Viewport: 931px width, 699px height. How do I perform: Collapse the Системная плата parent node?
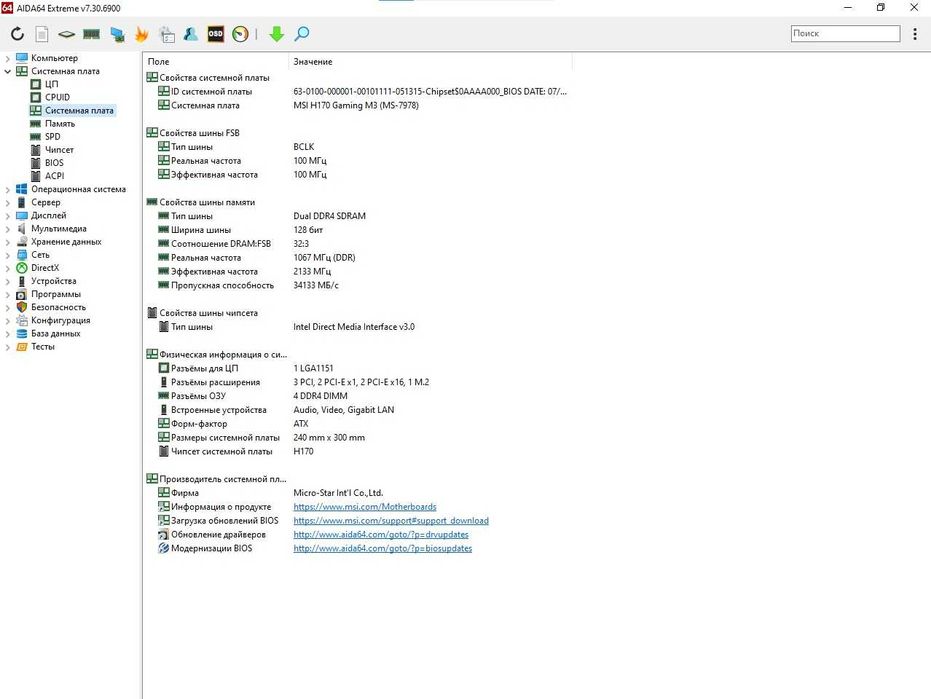tap(7, 71)
